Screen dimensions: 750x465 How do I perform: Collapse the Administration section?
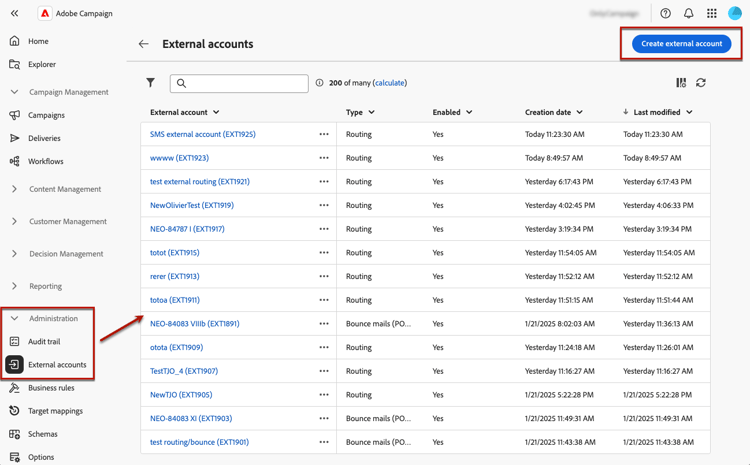14,319
